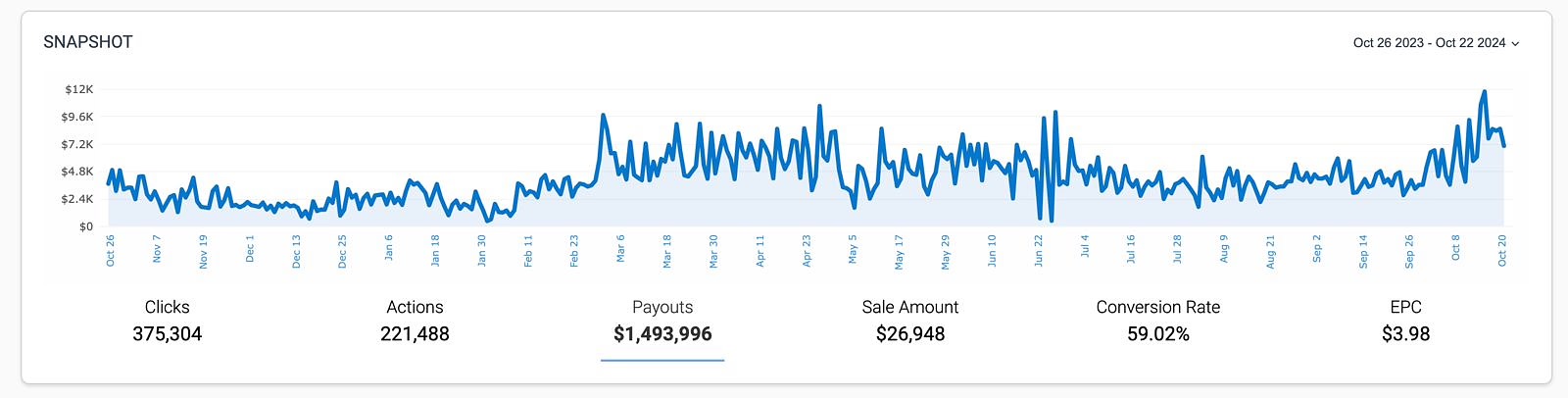Click the Apr 23 x-axis label
The width and height of the screenshot is (1568, 398).
(807, 251)
